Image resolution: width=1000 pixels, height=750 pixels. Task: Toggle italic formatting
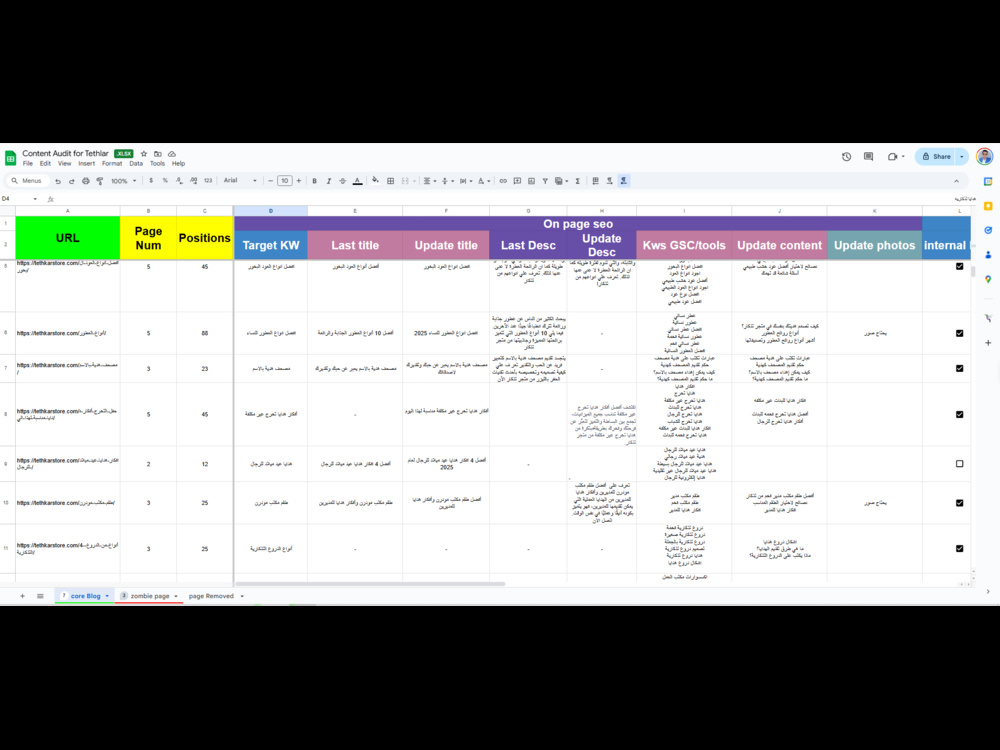(328, 181)
